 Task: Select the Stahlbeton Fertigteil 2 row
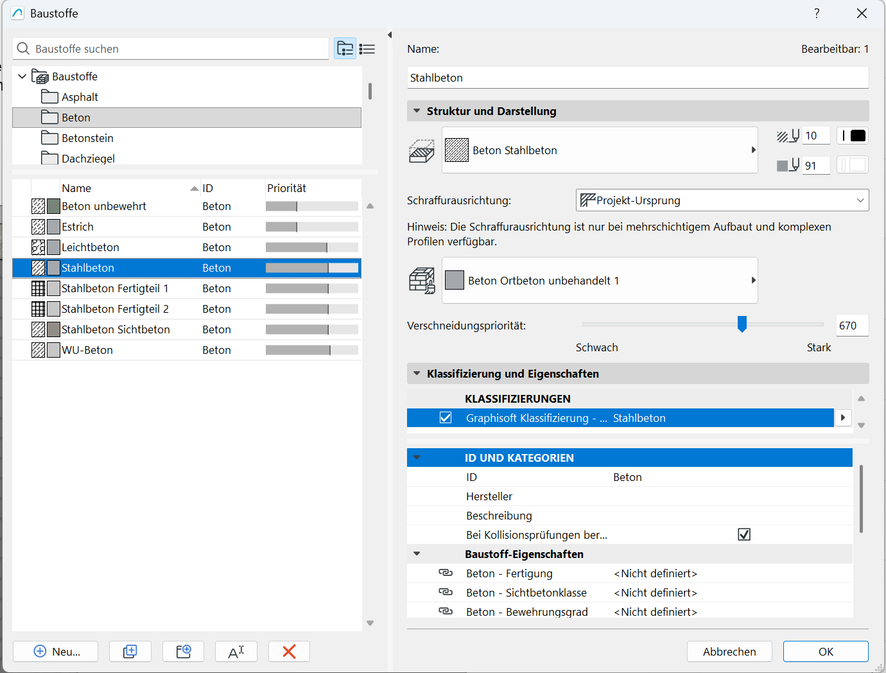click(186, 309)
